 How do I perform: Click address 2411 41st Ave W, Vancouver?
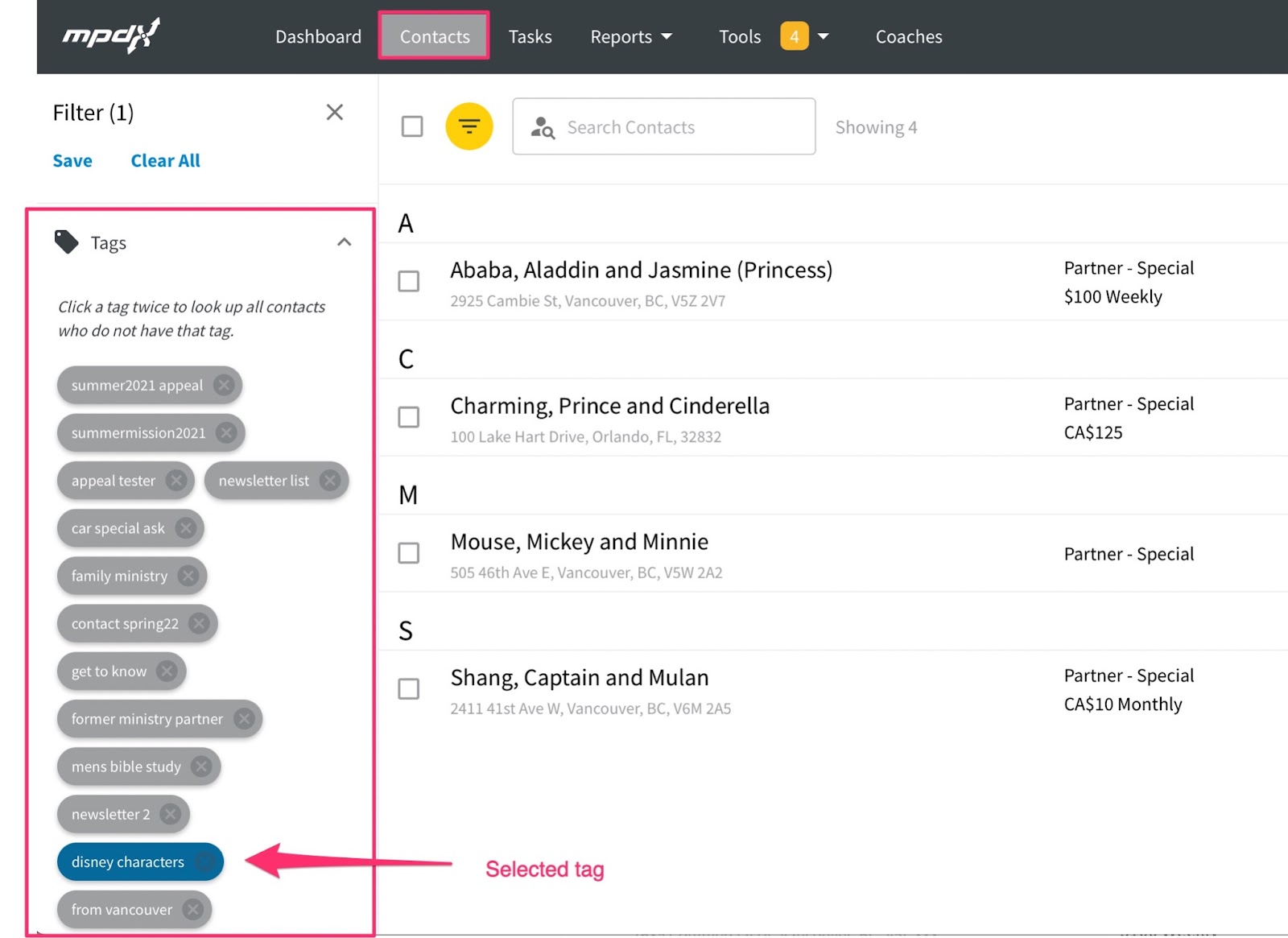(x=590, y=709)
